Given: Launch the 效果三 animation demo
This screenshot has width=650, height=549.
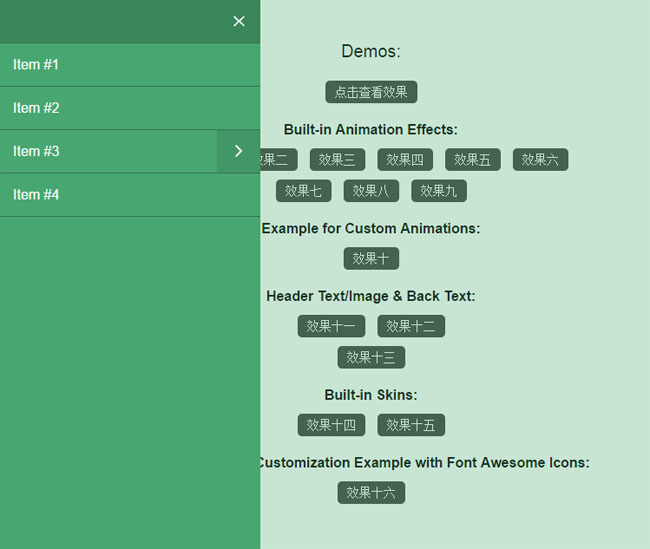Looking at the screenshot, I should click(337, 160).
